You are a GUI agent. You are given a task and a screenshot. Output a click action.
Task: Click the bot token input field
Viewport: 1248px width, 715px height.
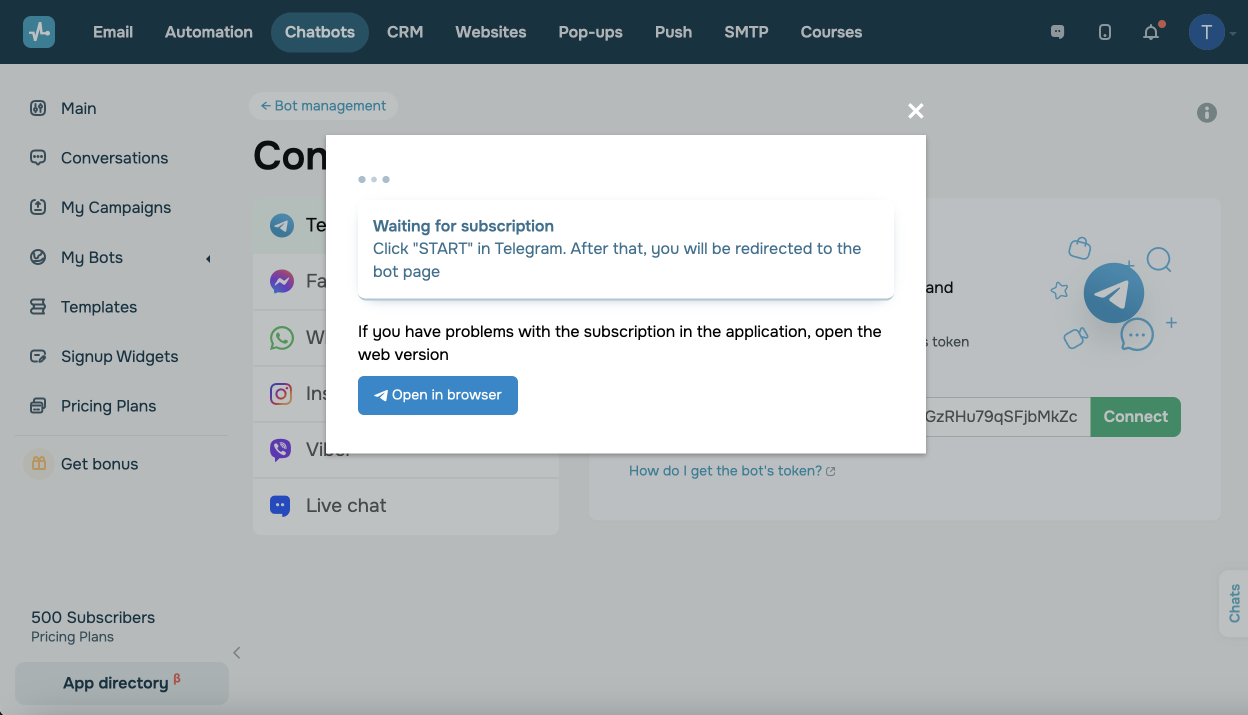coord(1008,417)
